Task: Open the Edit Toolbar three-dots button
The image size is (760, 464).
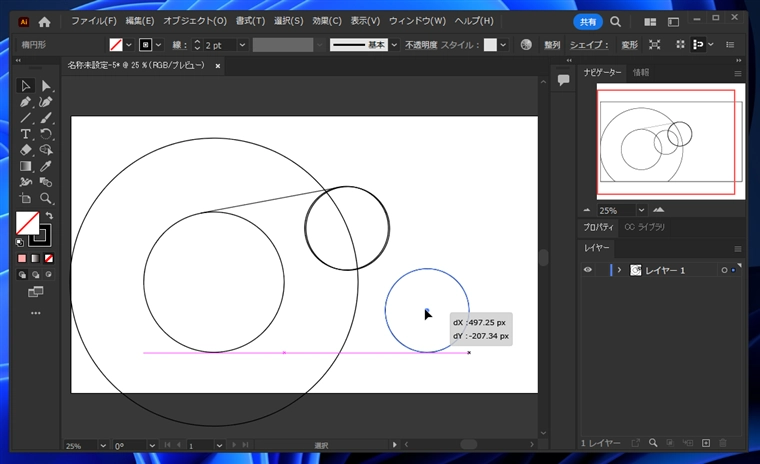Action: 35,313
